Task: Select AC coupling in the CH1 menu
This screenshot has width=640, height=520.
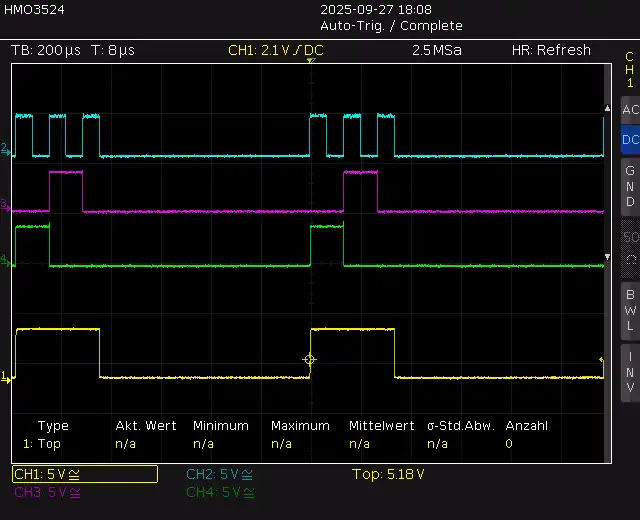Action: pos(629,110)
